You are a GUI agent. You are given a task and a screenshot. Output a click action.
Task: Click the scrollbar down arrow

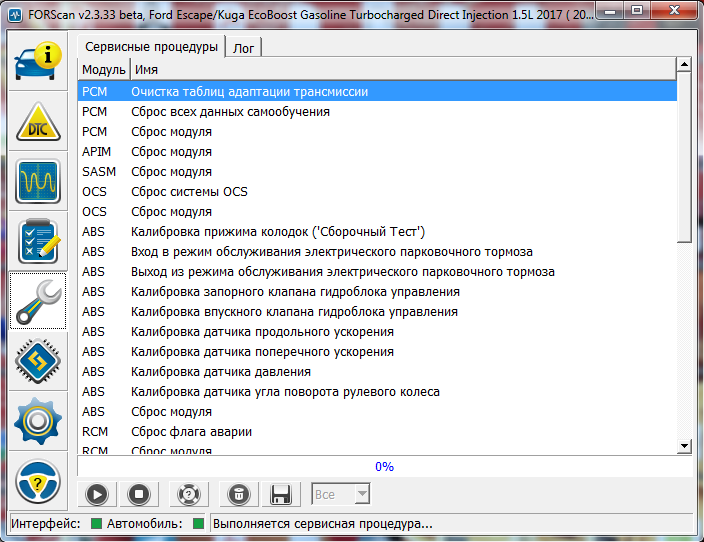point(684,446)
